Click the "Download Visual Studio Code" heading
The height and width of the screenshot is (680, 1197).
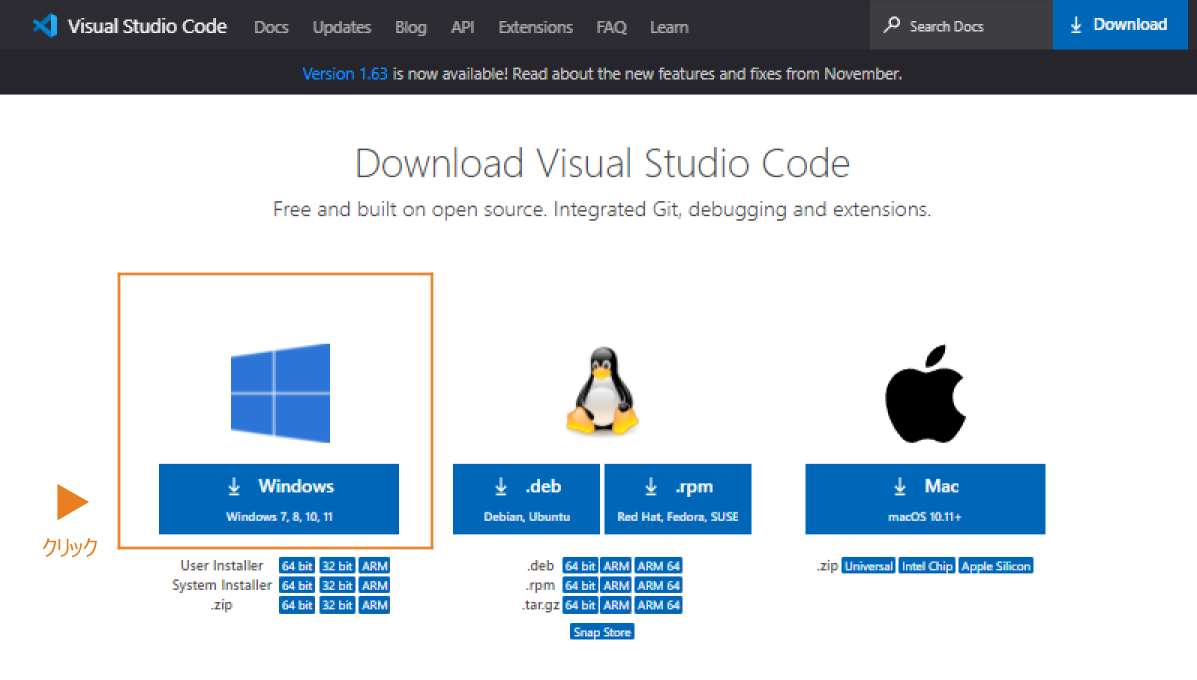602,163
